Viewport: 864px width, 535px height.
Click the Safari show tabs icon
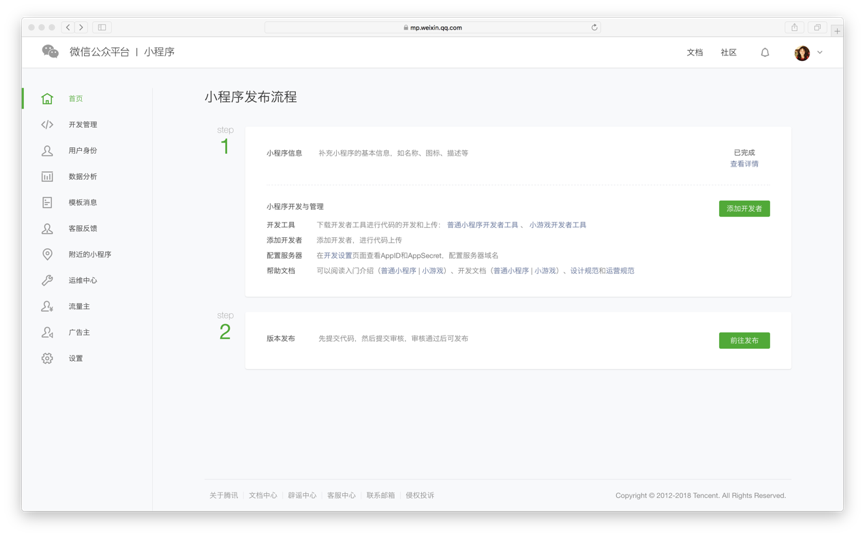[x=817, y=27]
